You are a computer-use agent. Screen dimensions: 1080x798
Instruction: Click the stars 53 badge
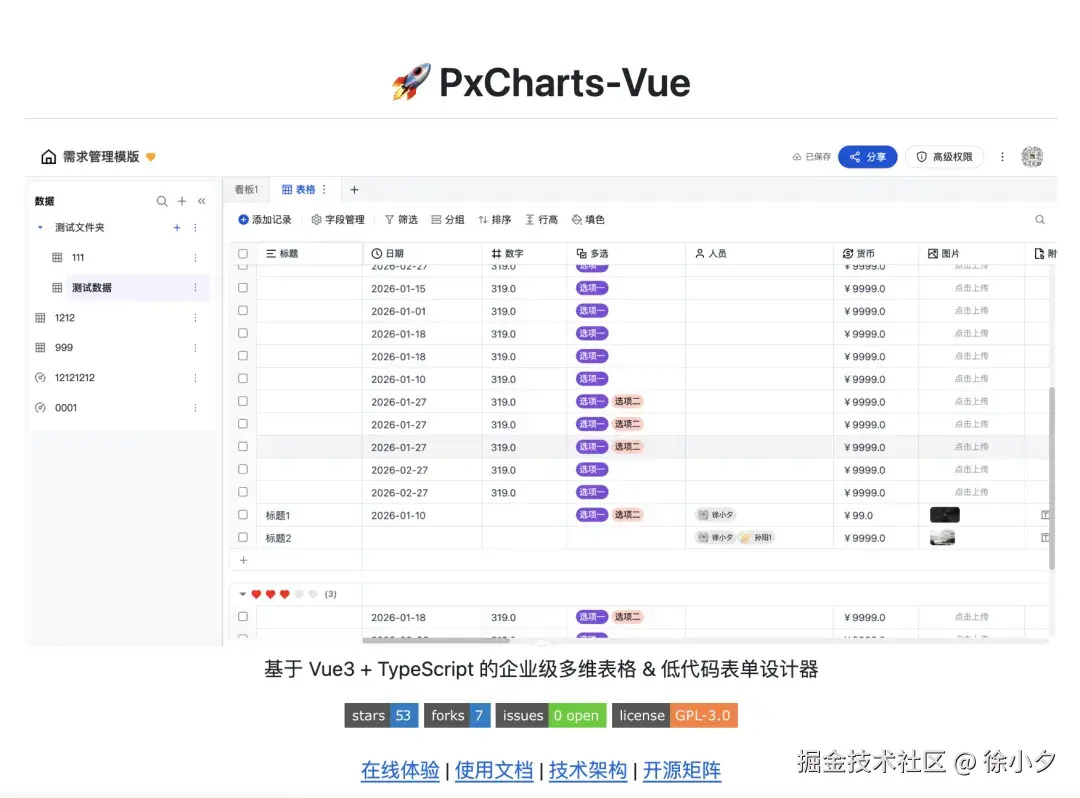tap(382, 715)
